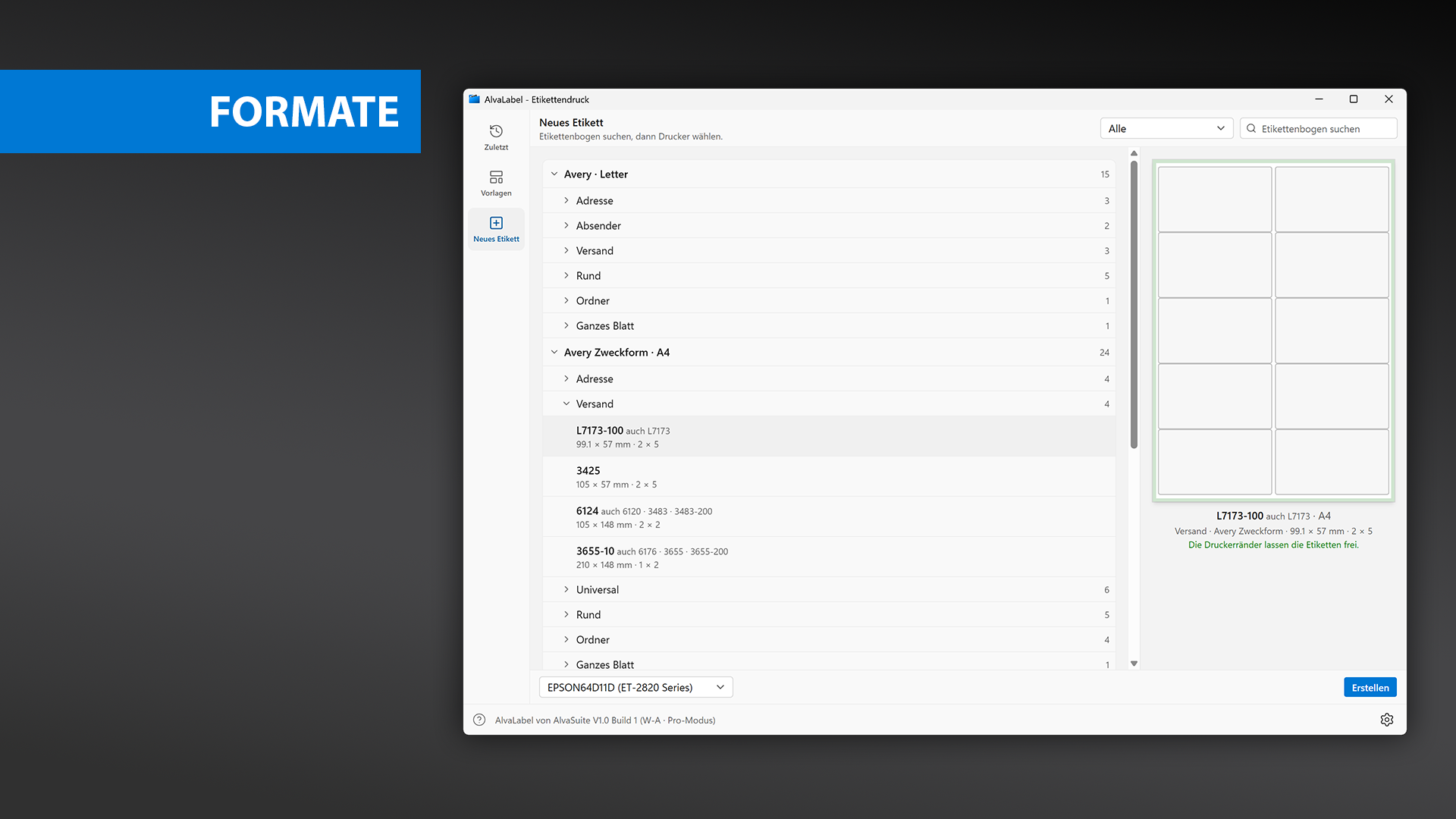1456x819 pixels.
Task: Expand Adresse under Avery Letter
Action: point(566,200)
